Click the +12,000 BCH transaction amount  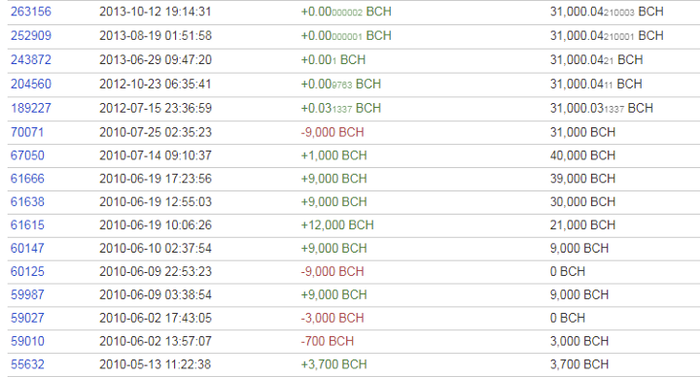tap(338, 225)
